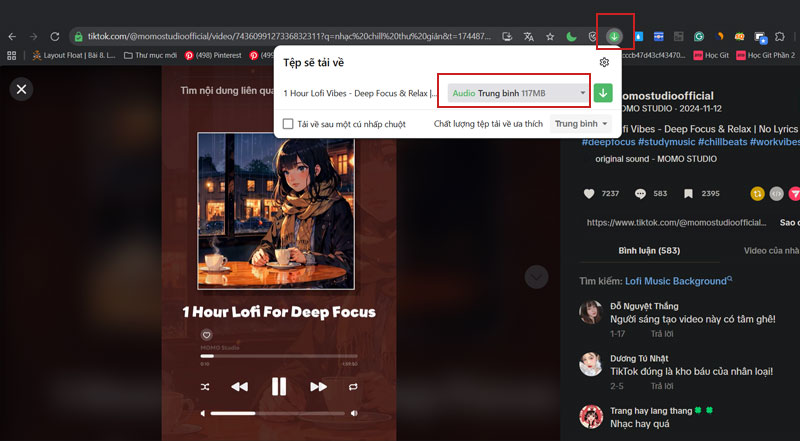Tick the Tải về sau một cú nhấp chuột checkbox
This screenshot has height=441, width=800.
click(x=288, y=124)
